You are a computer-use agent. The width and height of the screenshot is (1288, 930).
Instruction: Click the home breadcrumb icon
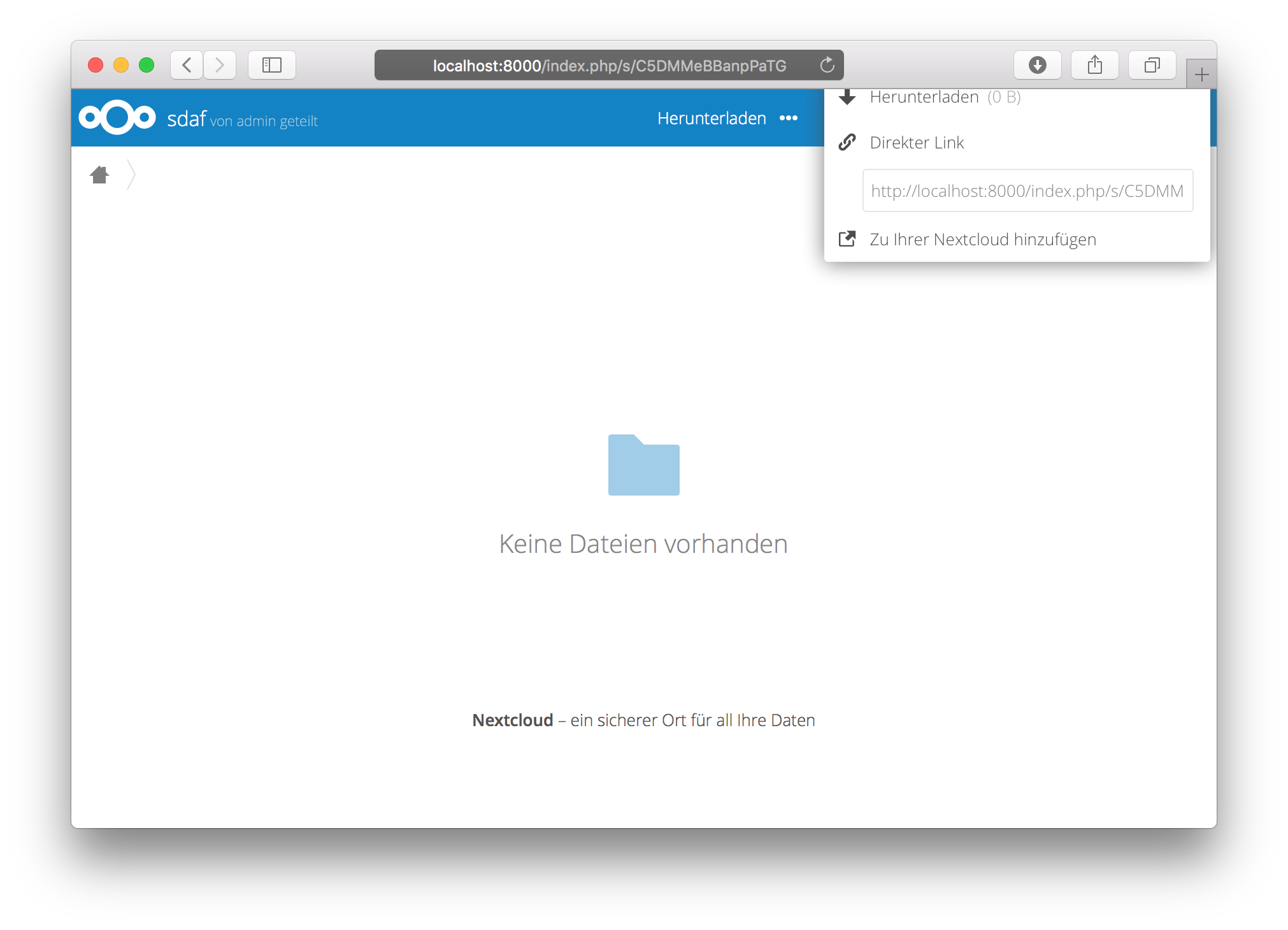pos(99,175)
